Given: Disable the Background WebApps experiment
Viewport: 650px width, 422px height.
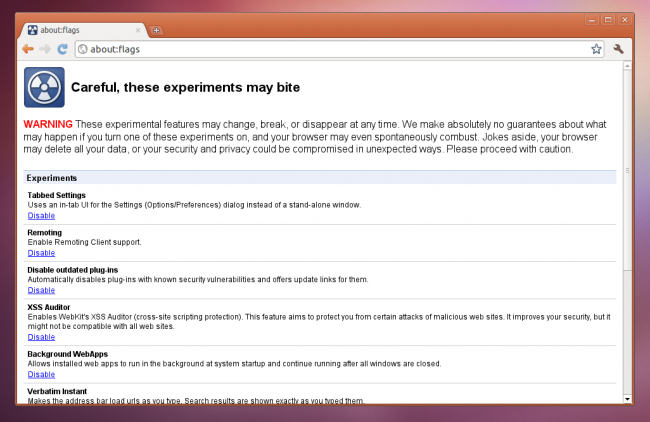Looking at the screenshot, I should coord(41,374).
